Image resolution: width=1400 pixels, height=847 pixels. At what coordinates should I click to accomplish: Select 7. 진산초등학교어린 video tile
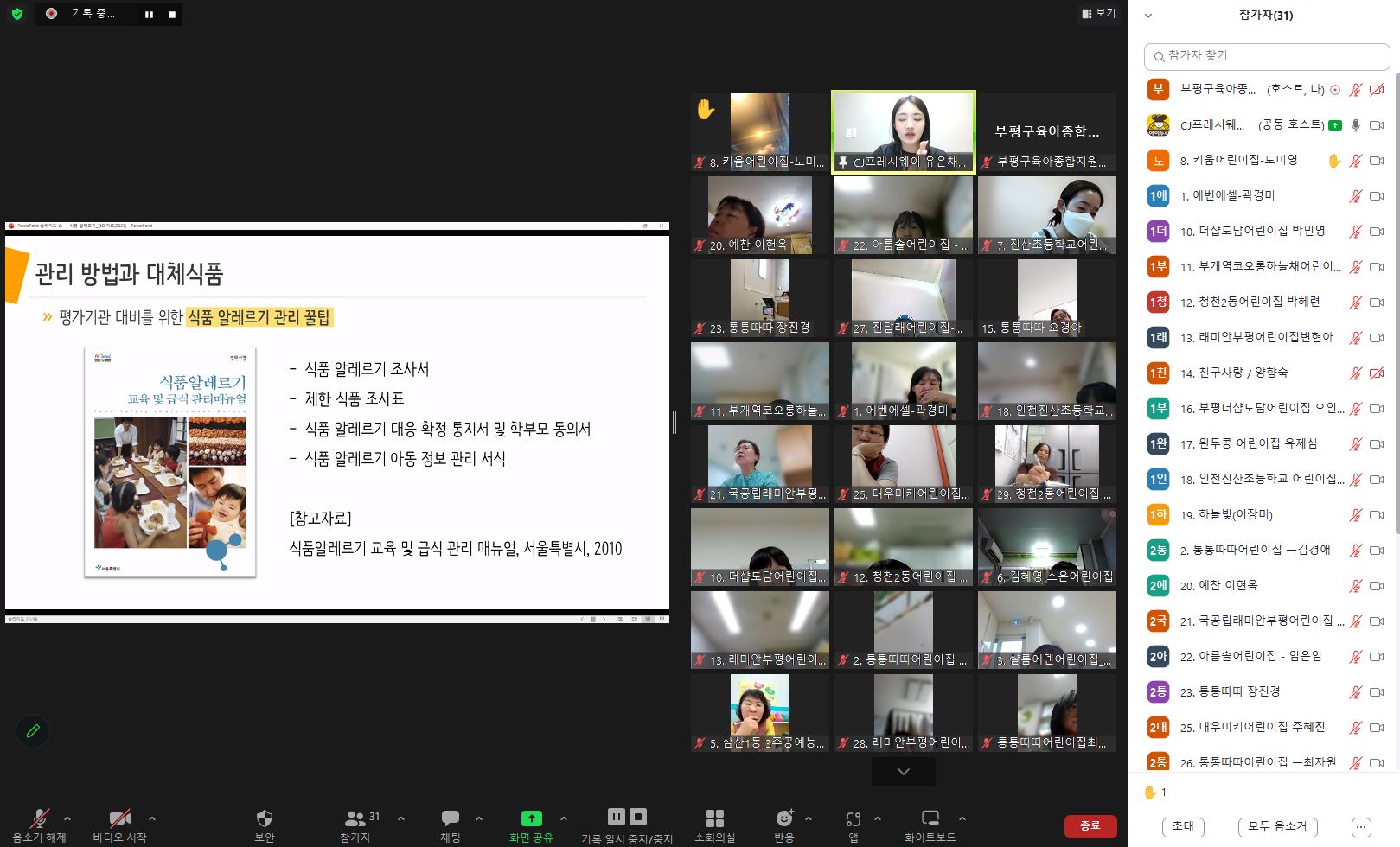[x=1047, y=215]
